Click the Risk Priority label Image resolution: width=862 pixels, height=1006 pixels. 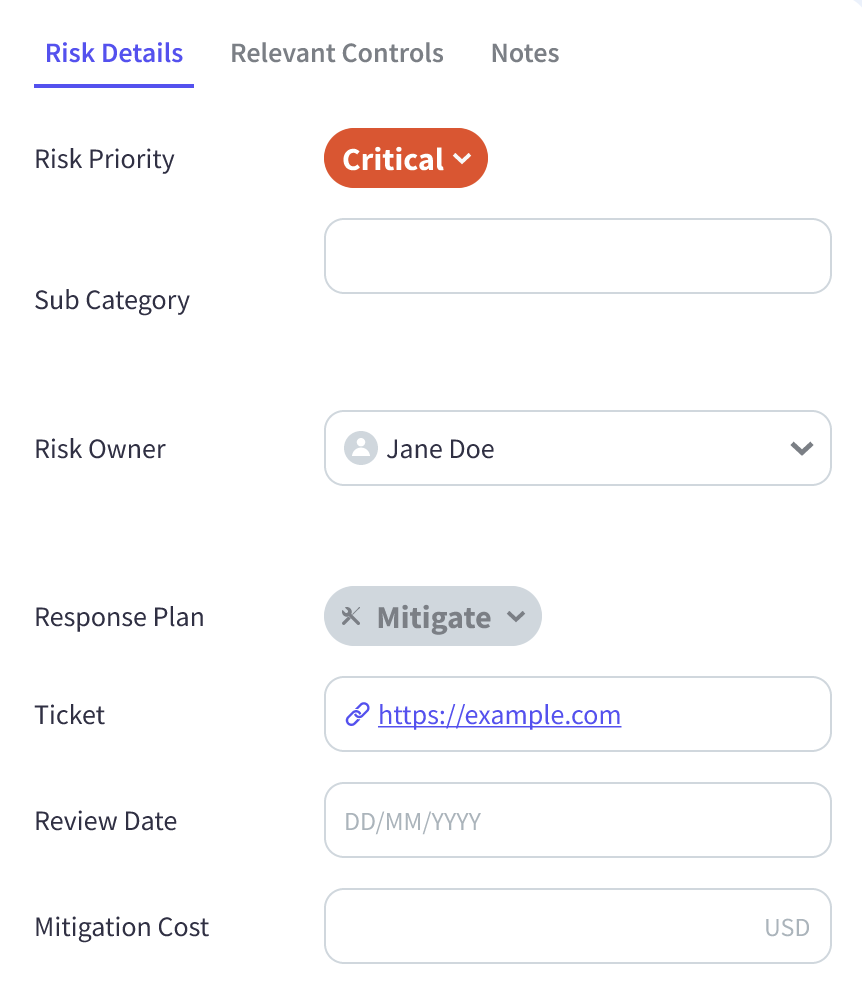104,159
